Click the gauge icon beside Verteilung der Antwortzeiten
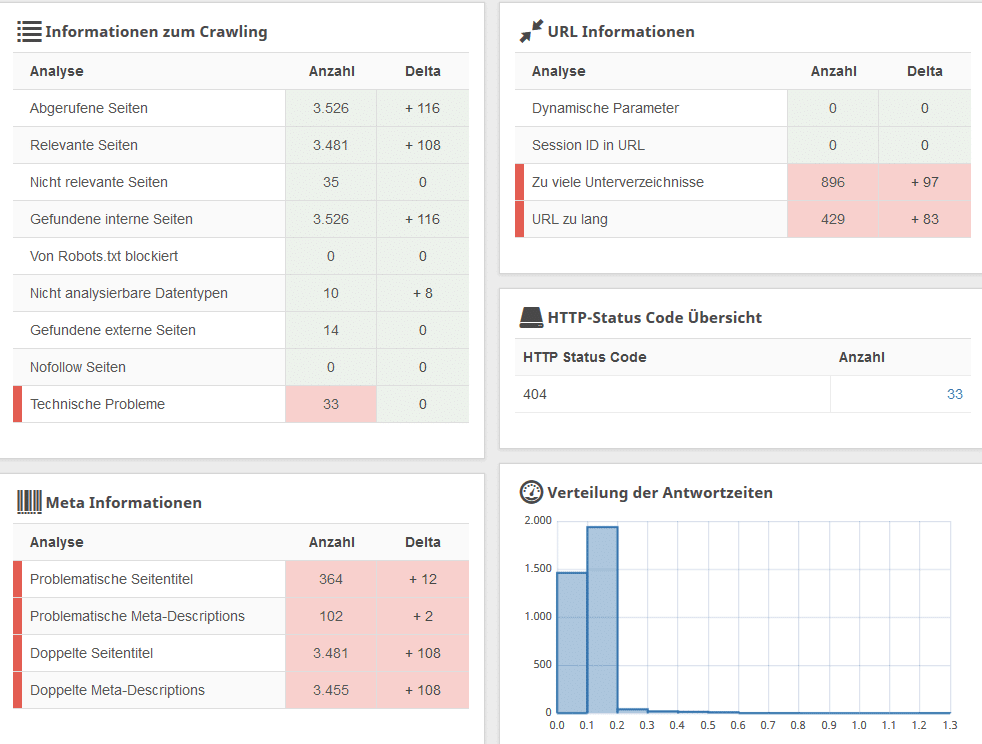Image resolution: width=982 pixels, height=744 pixels. (x=531, y=492)
